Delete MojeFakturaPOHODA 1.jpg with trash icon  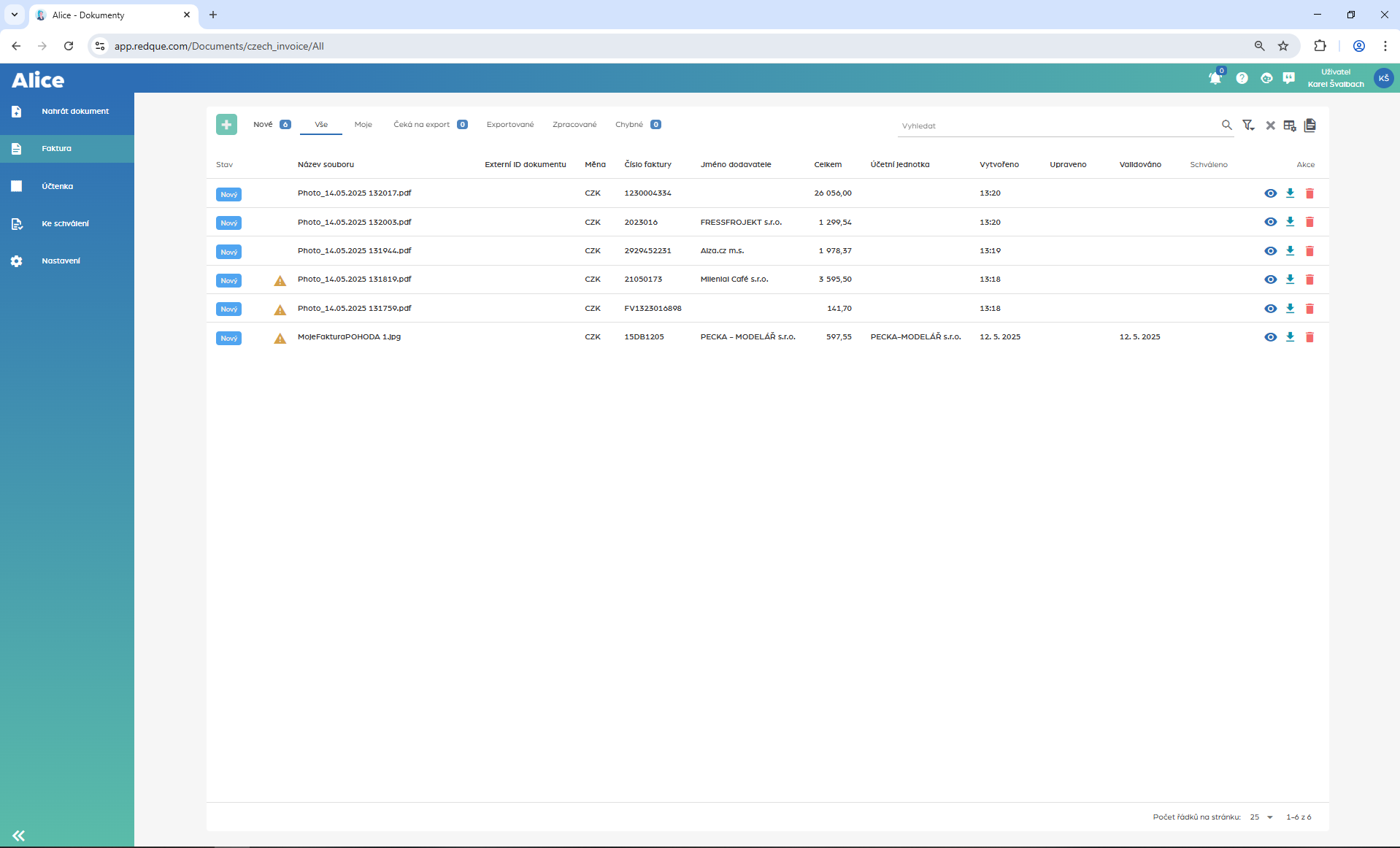(x=1310, y=337)
